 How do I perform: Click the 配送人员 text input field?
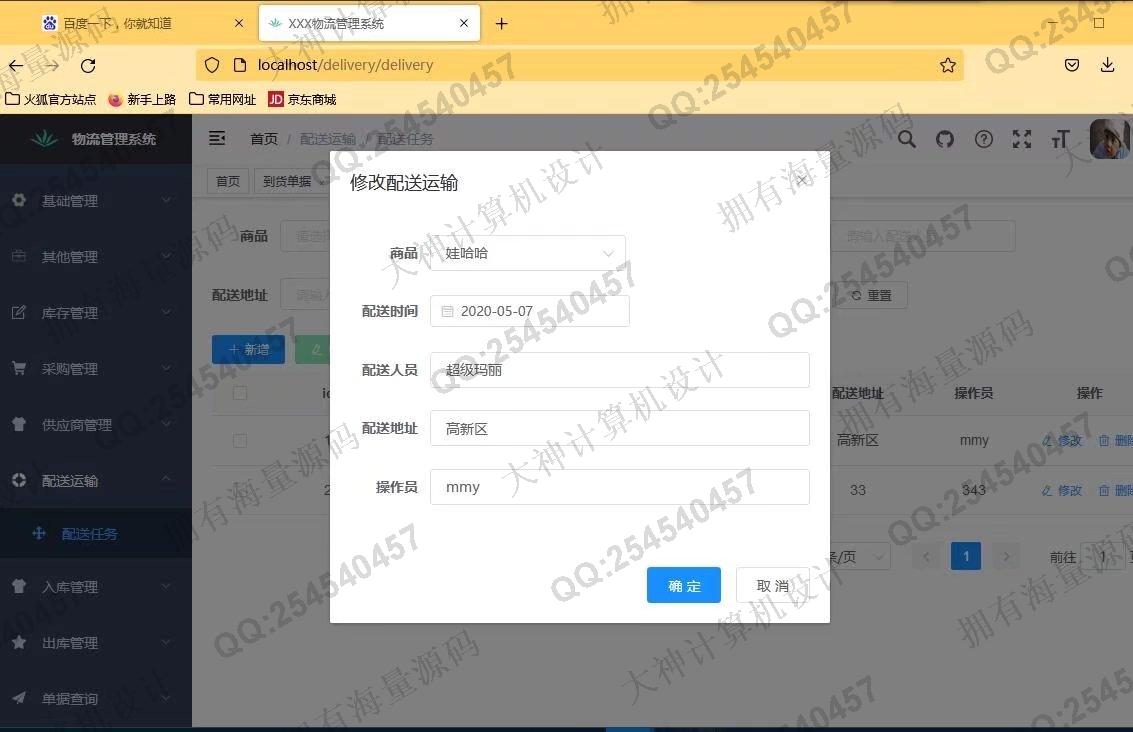click(x=619, y=370)
